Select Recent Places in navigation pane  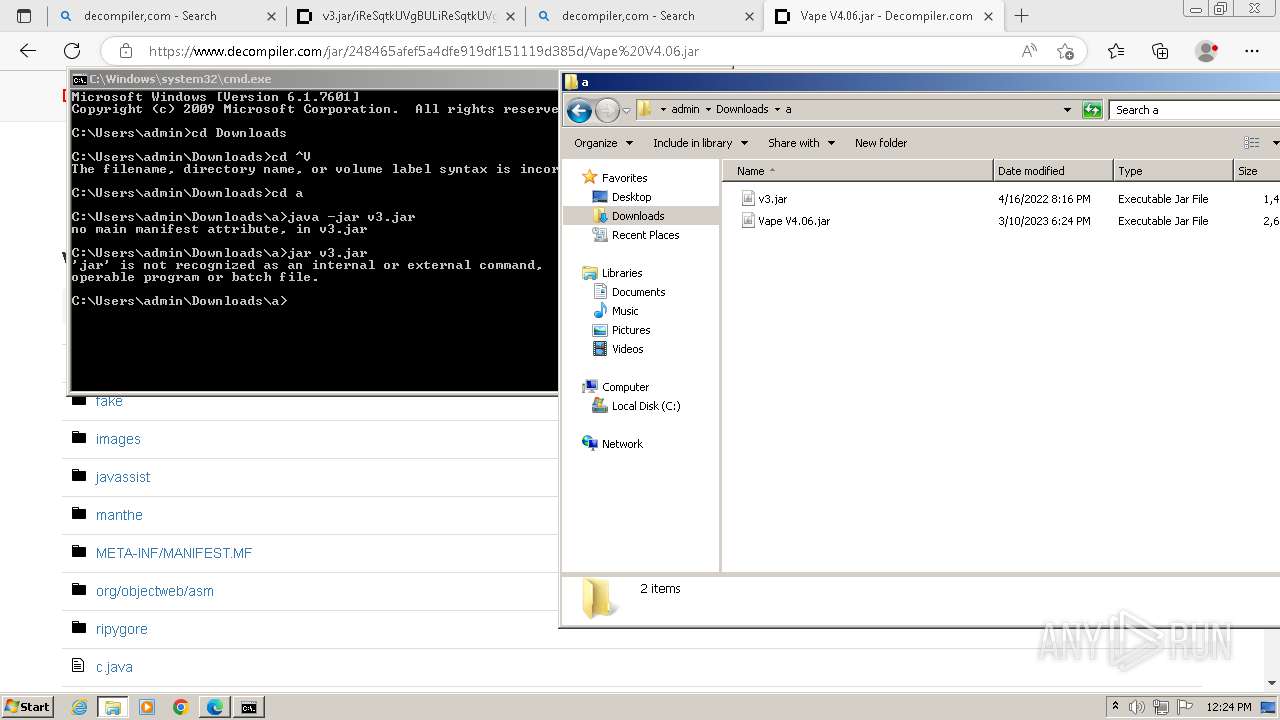point(645,235)
